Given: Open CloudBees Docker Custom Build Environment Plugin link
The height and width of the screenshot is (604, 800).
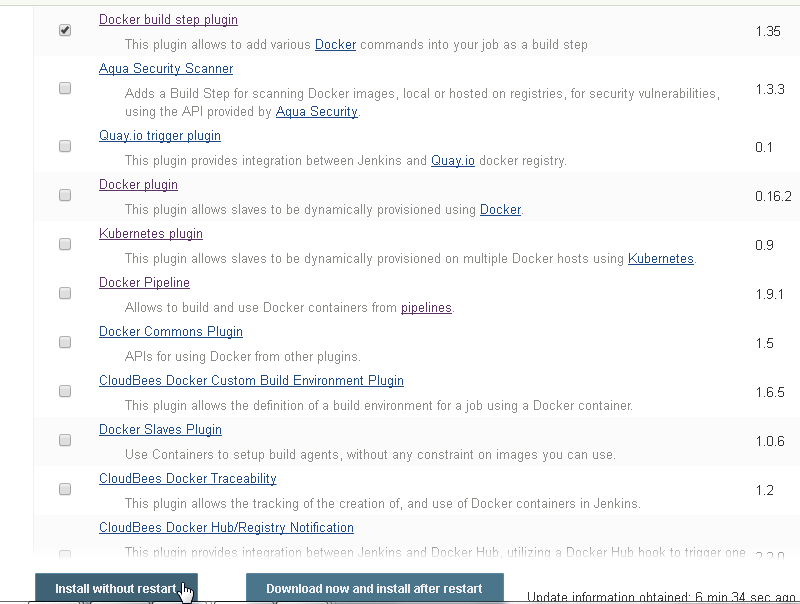Looking at the screenshot, I should point(251,381).
